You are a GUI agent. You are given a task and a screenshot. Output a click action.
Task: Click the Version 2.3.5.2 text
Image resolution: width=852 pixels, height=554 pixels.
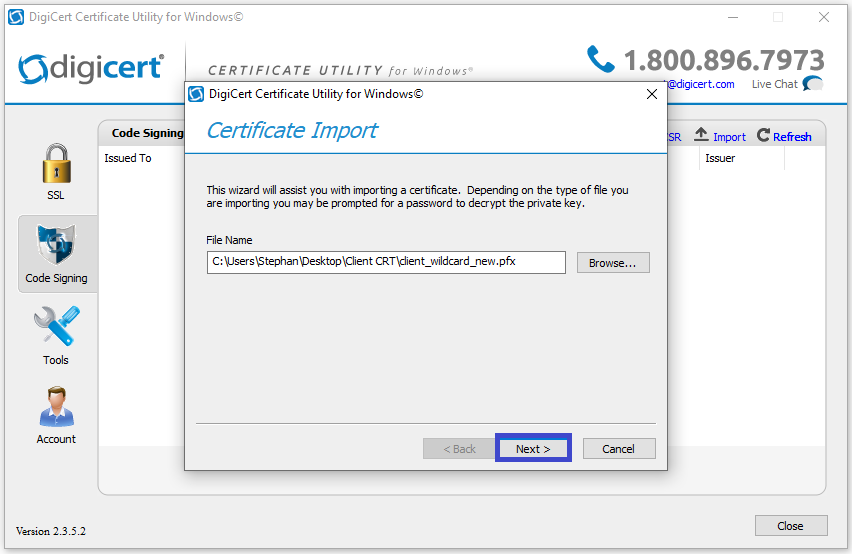coord(51,531)
